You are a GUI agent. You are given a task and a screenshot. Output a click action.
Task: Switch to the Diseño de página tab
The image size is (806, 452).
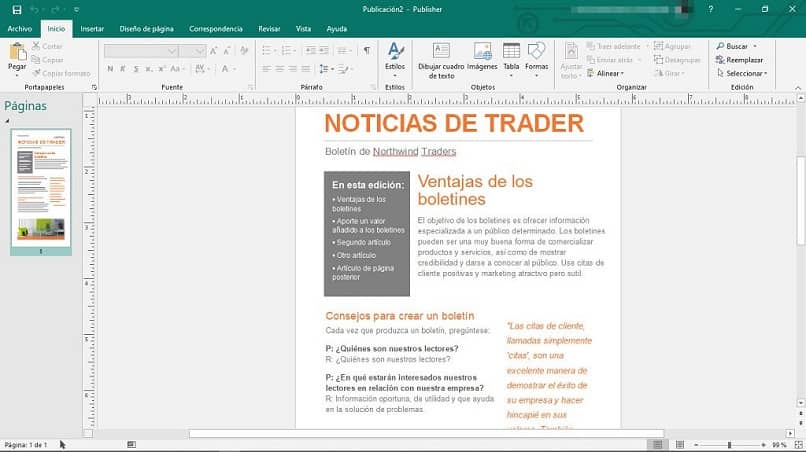[146, 29]
